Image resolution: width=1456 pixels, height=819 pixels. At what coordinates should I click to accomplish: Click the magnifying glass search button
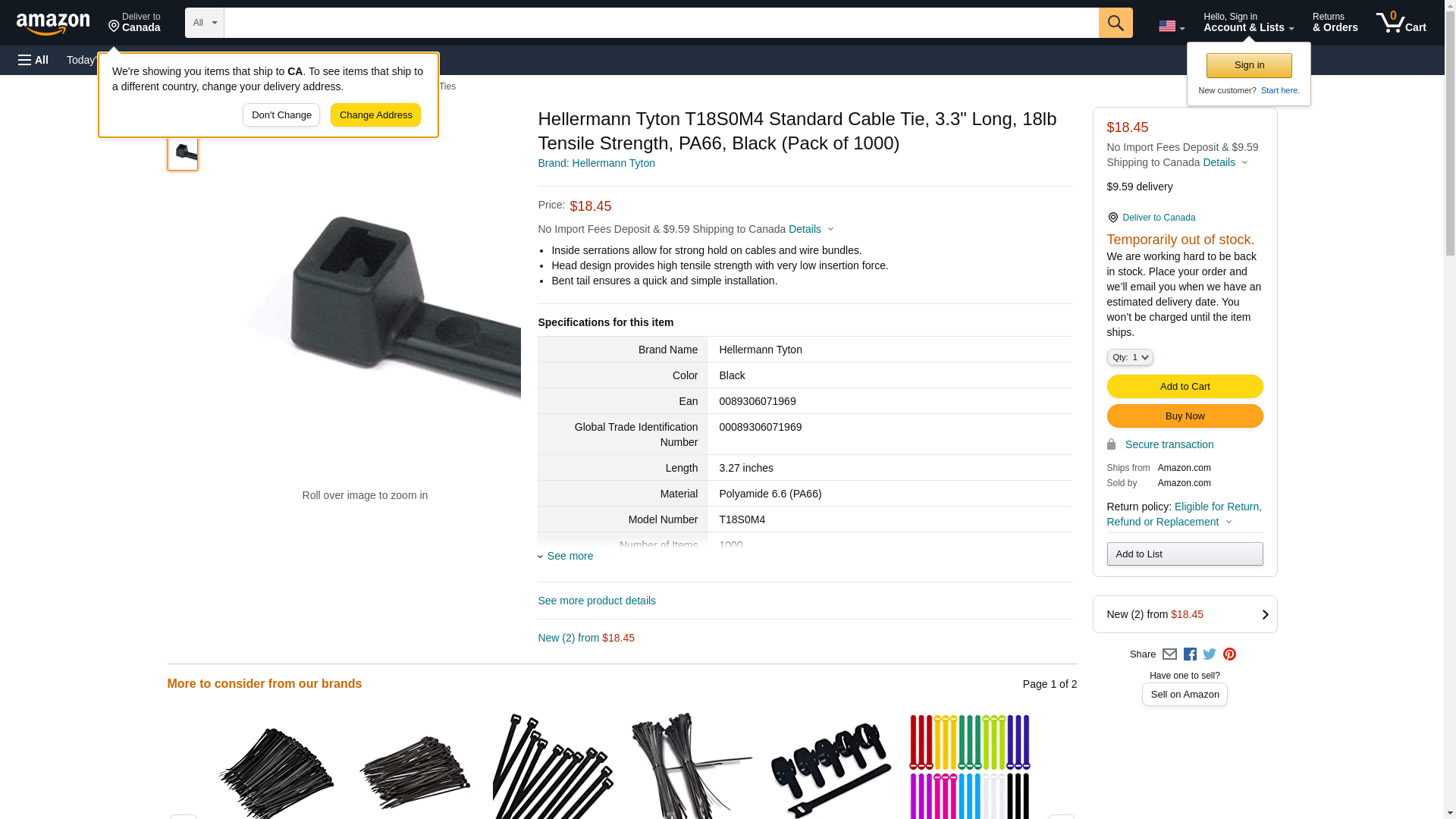pyautogui.click(x=1115, y=23)
